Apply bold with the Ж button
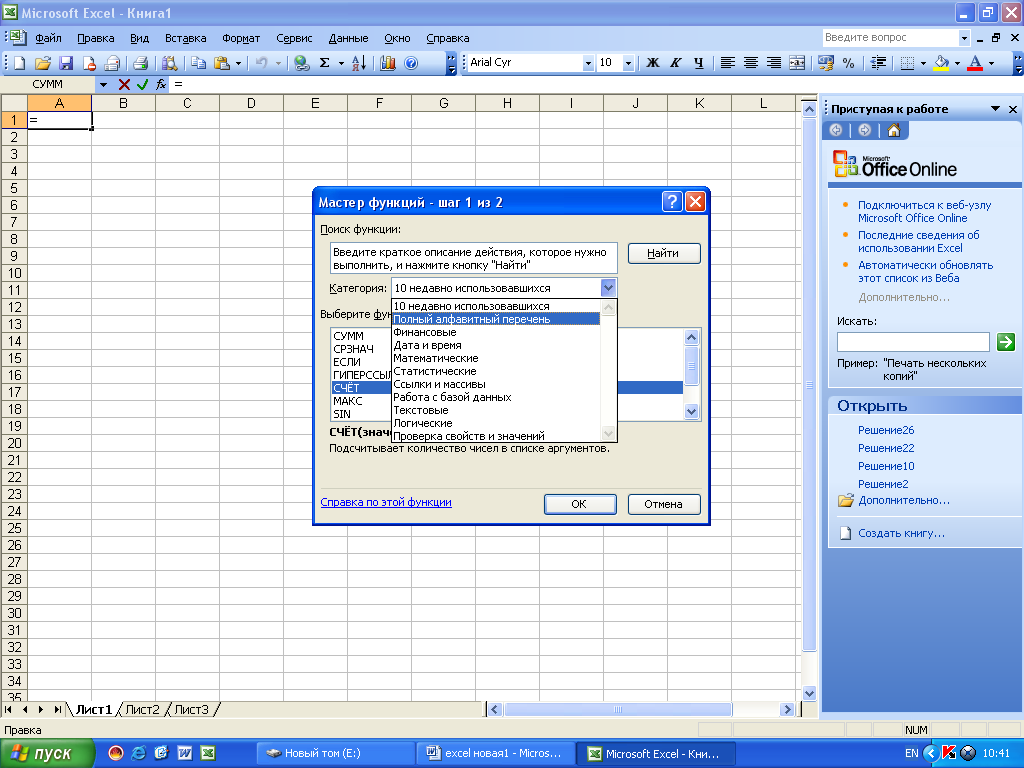The height and width of the screenshot is (768, 1024). coord(652,63)
